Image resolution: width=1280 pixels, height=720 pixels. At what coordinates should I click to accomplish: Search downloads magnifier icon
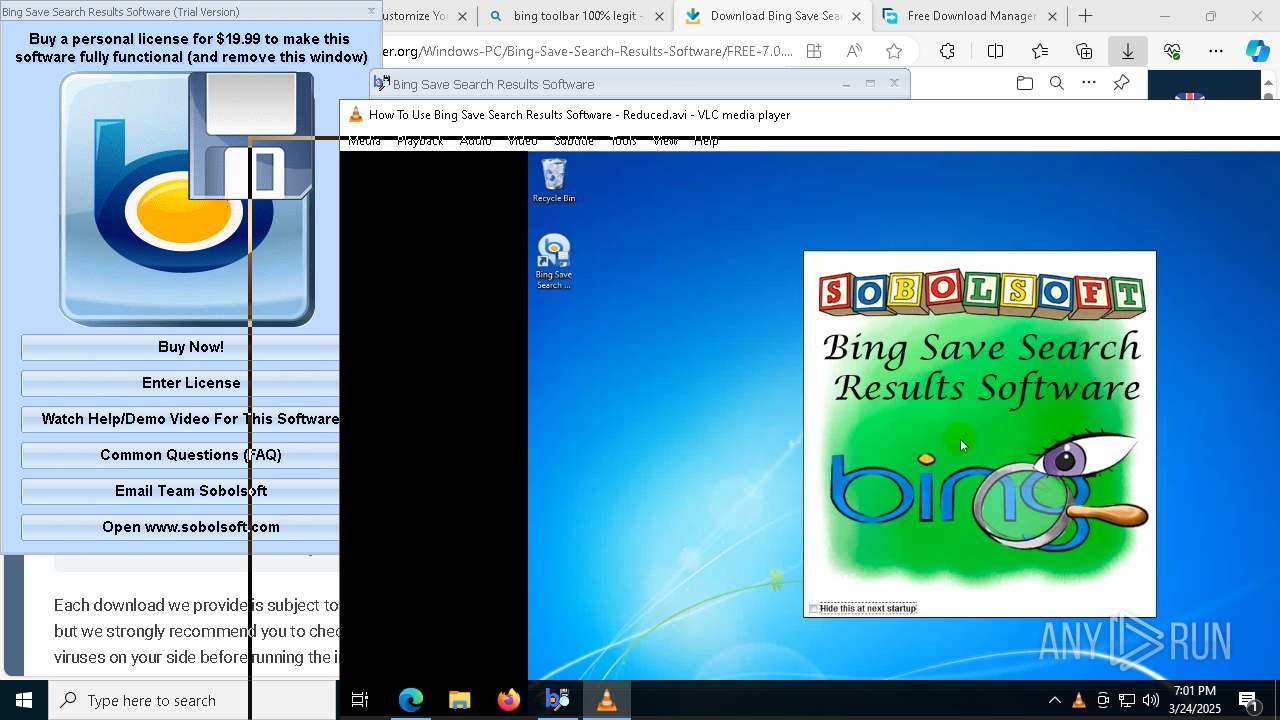pos(1057,84)
